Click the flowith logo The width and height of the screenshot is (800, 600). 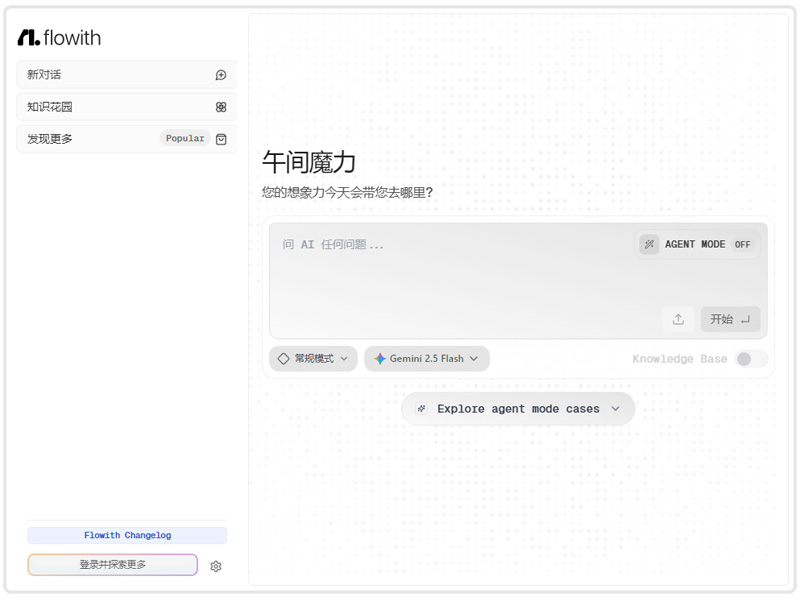(59, 38)
